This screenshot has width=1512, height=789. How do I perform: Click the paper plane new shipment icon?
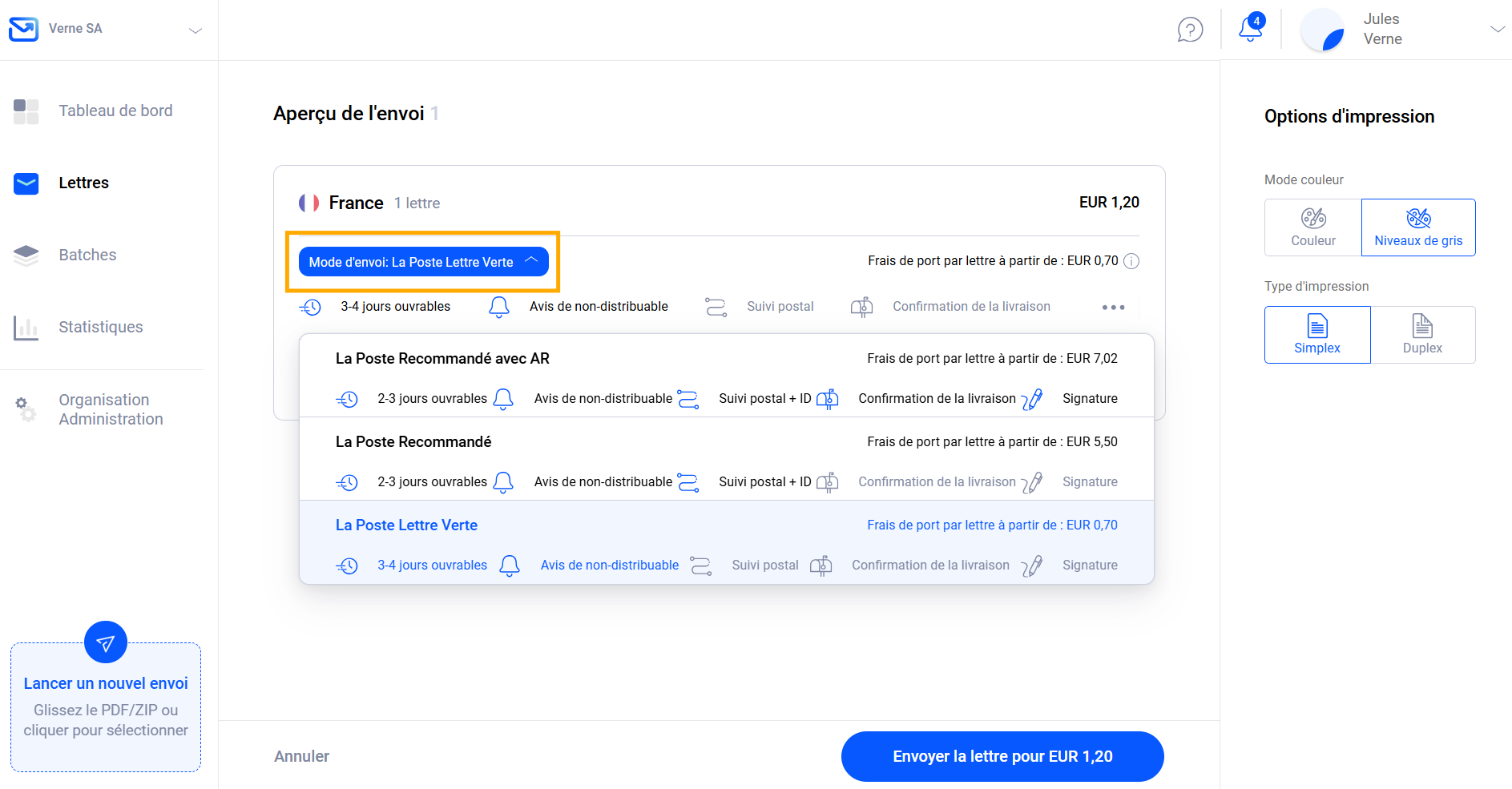106,642
